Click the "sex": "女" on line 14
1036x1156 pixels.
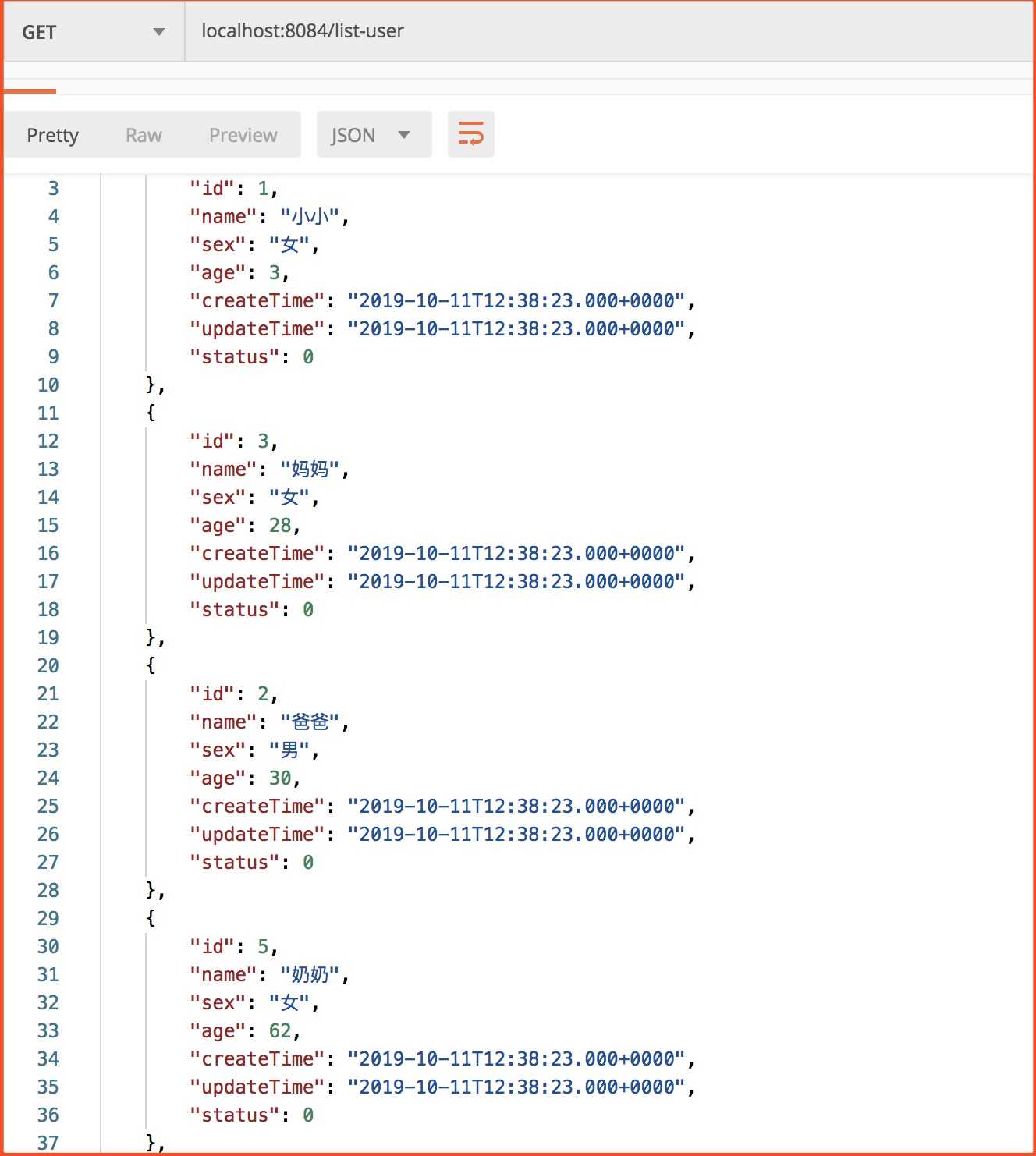(254, 497)
